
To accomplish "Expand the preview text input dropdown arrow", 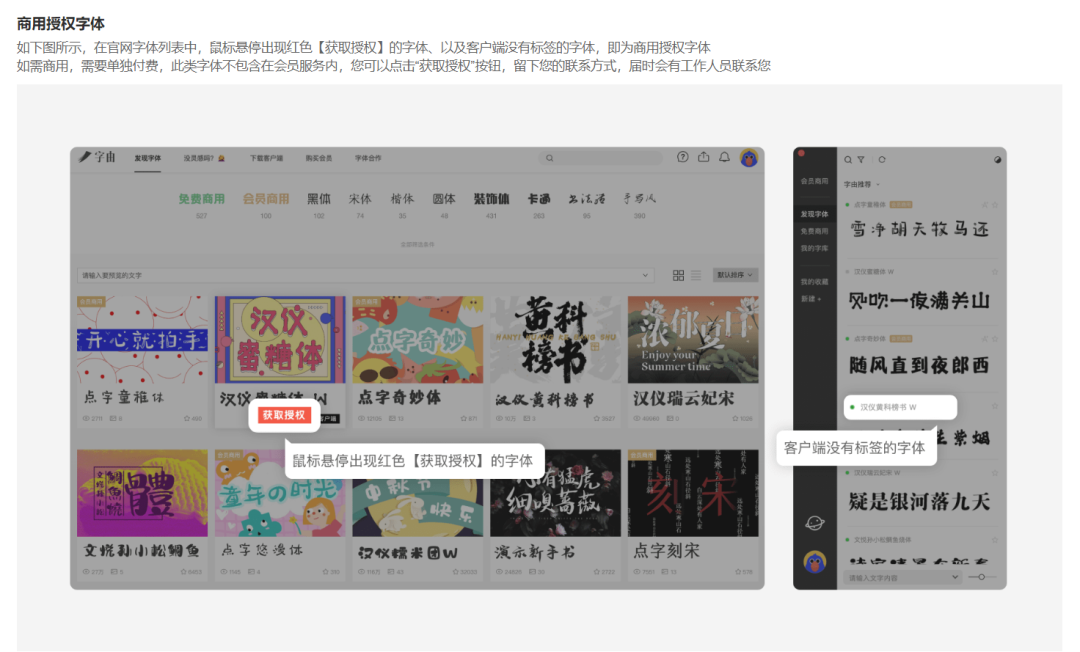I will point(954,577).
